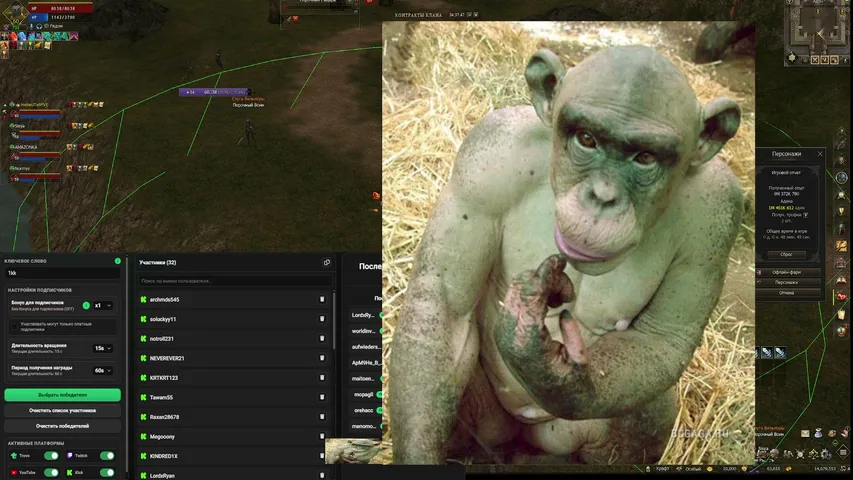The width and height of the screenshot is (853, 480).
Task: Select winner mopagll in the recent winners list
Action: point(363,395)
